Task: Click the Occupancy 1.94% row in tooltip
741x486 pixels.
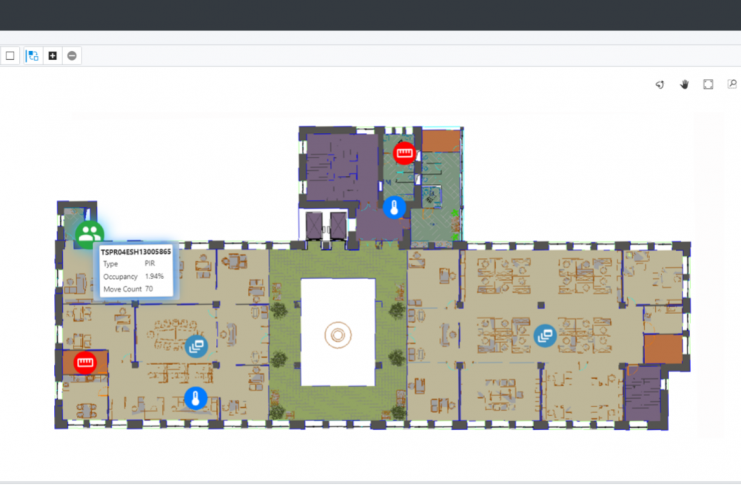Action: click(x=134, y=276)
